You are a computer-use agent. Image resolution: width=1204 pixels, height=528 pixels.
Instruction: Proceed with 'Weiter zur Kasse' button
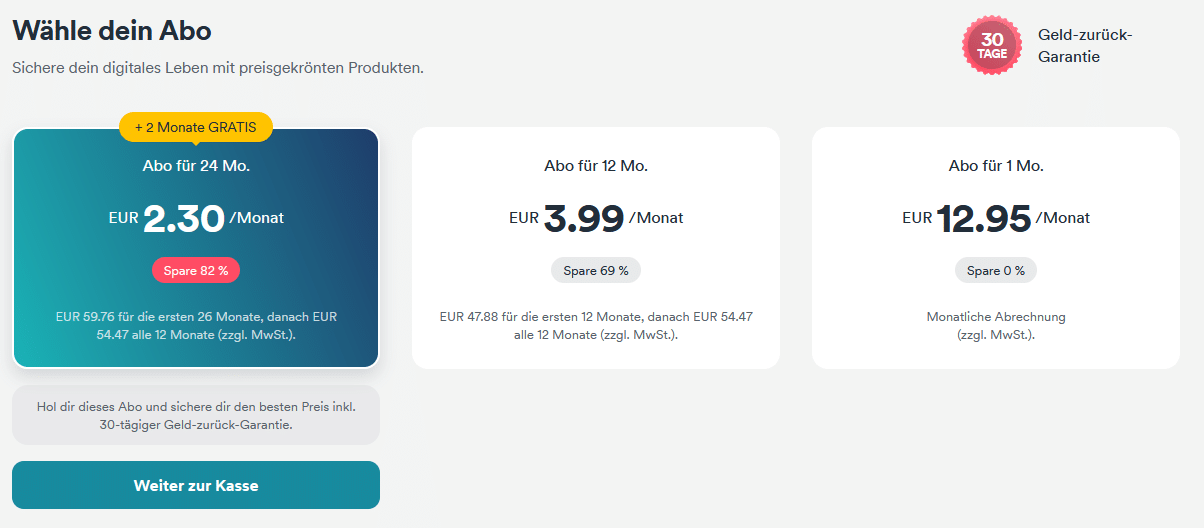click(196, 485)
